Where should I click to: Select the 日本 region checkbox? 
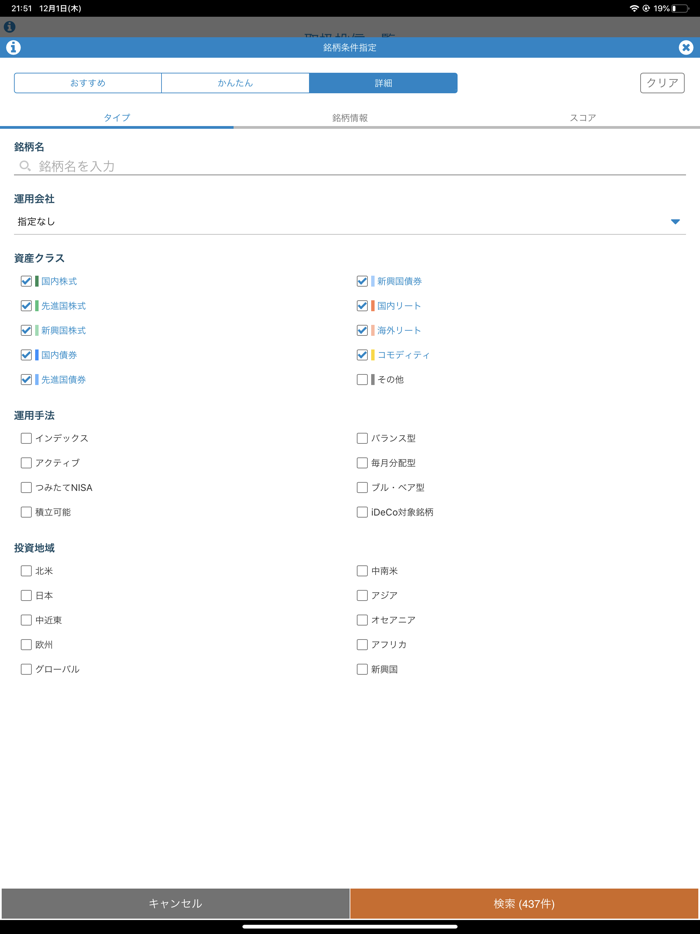coord(26,595)
